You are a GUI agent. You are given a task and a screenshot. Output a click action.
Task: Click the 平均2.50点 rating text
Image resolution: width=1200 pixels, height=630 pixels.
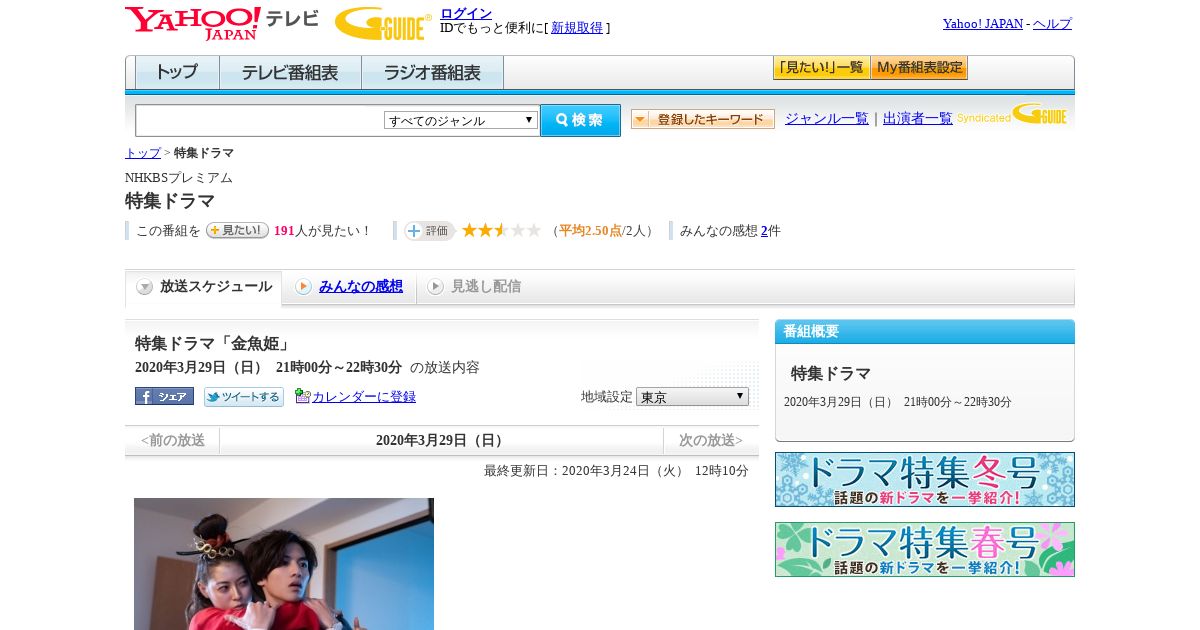(x=590, y=231)
